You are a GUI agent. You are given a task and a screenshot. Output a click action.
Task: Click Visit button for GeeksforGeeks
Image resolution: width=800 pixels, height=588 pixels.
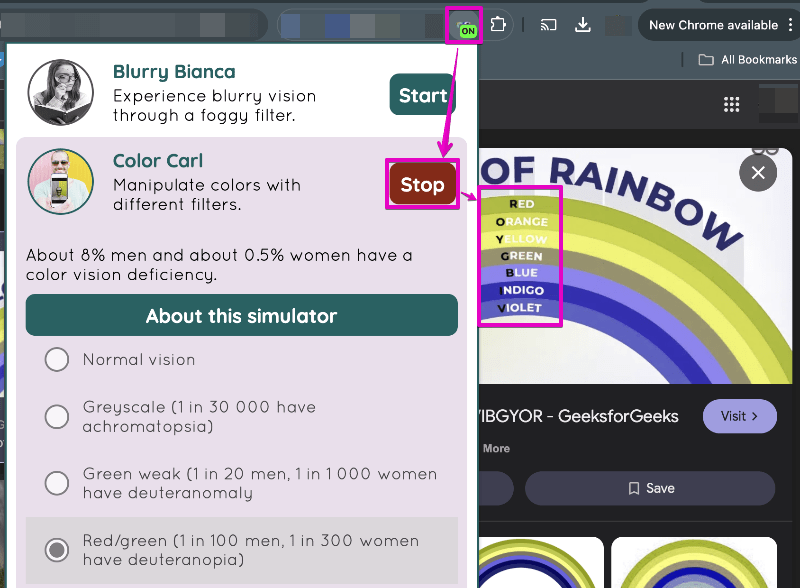pos(740,416)
